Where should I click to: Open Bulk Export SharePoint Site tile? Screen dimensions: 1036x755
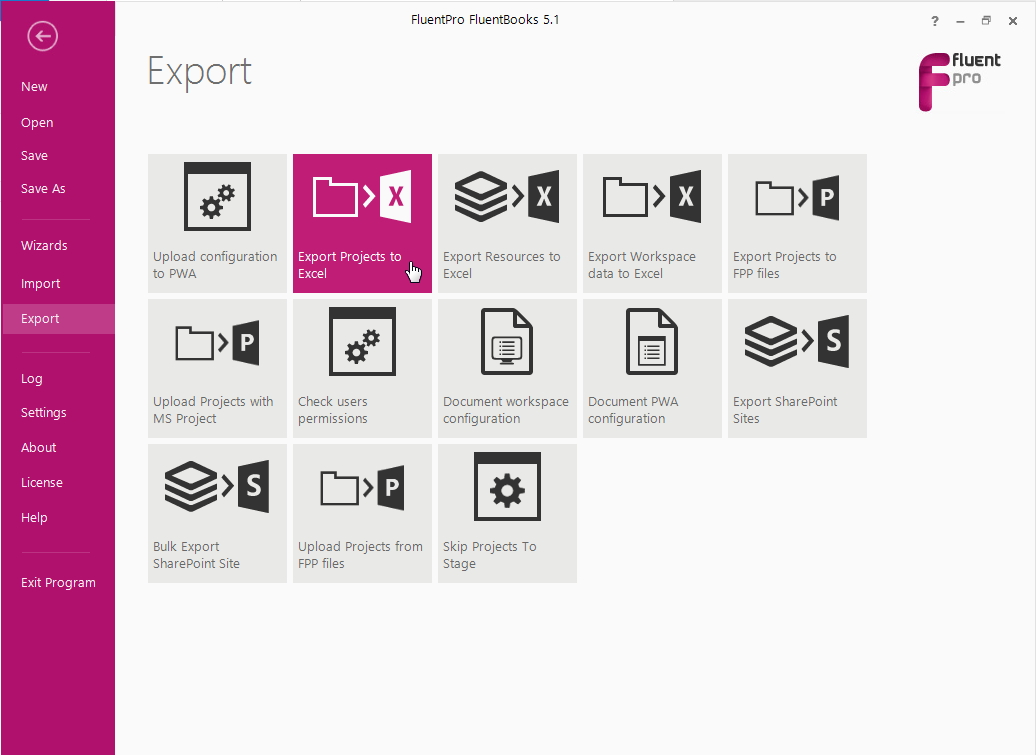(x=217, y=513)
